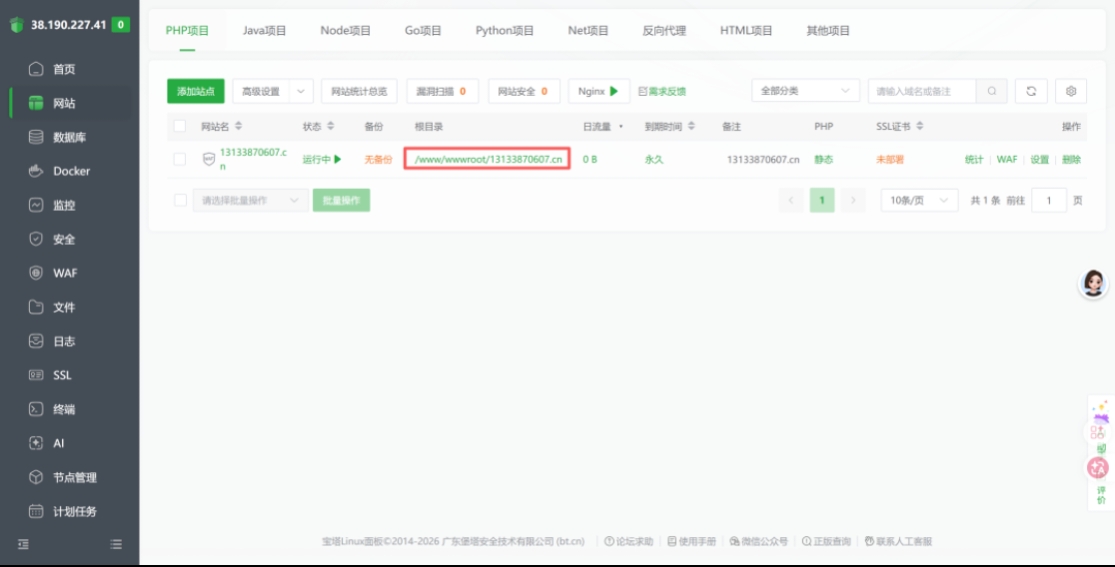
Task: Open root directory /www/wwwroot/13133870607.cn
Action: (x=488, y=159)
